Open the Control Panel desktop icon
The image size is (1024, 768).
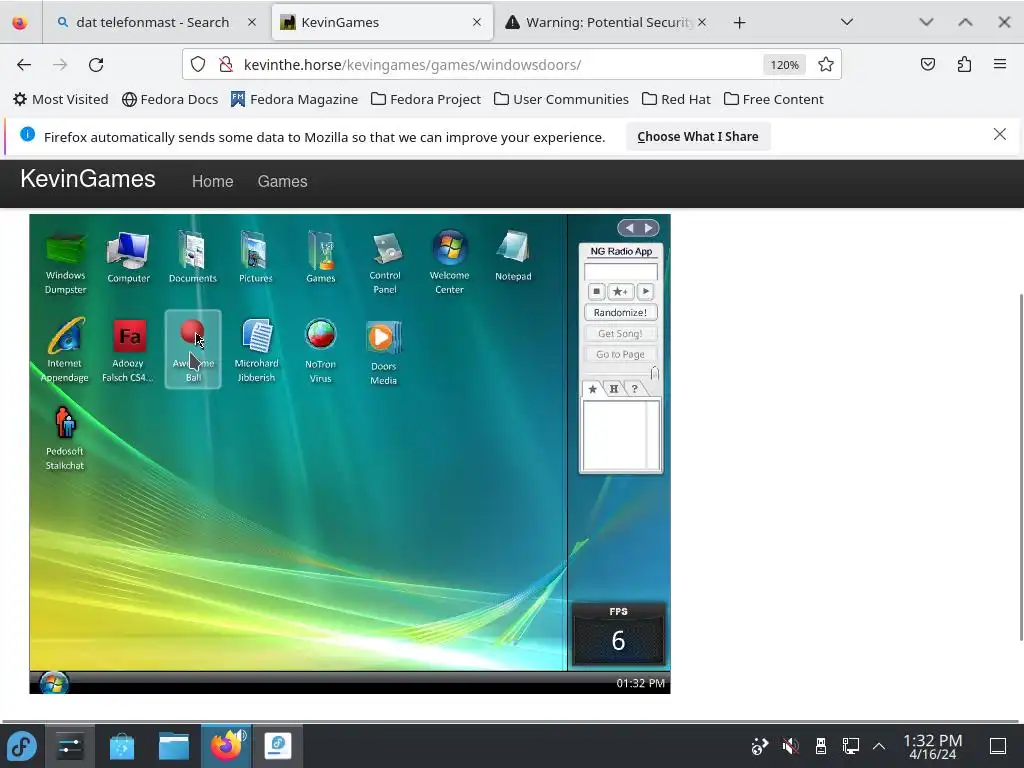385,263
